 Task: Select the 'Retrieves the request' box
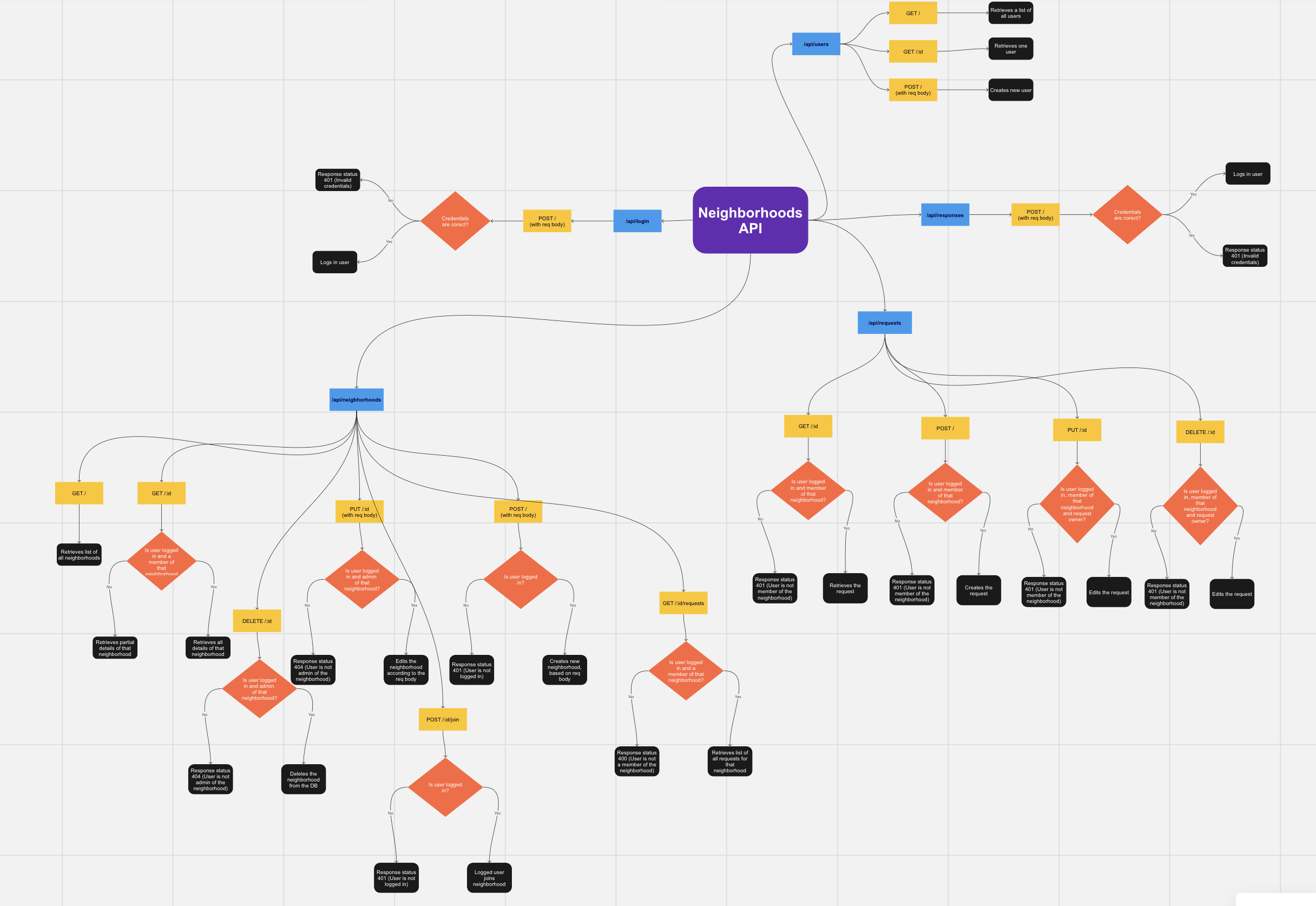[845, 588]
